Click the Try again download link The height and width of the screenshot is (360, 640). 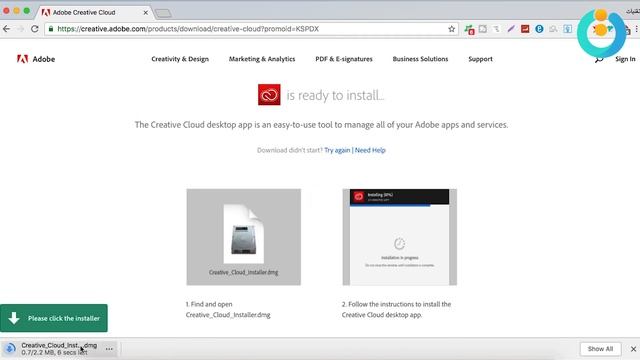(x=337, y=150)
